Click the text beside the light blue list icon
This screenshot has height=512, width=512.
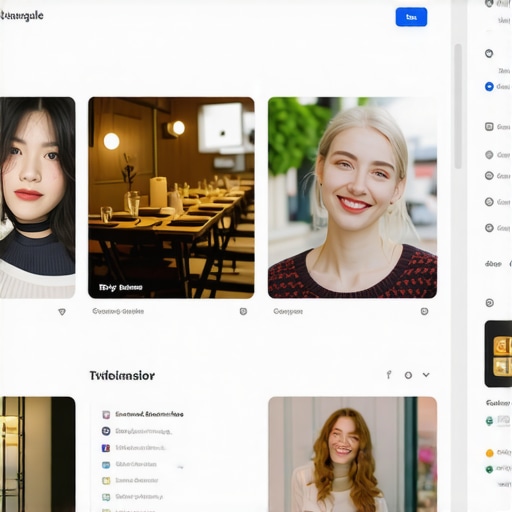click(136, 464)
